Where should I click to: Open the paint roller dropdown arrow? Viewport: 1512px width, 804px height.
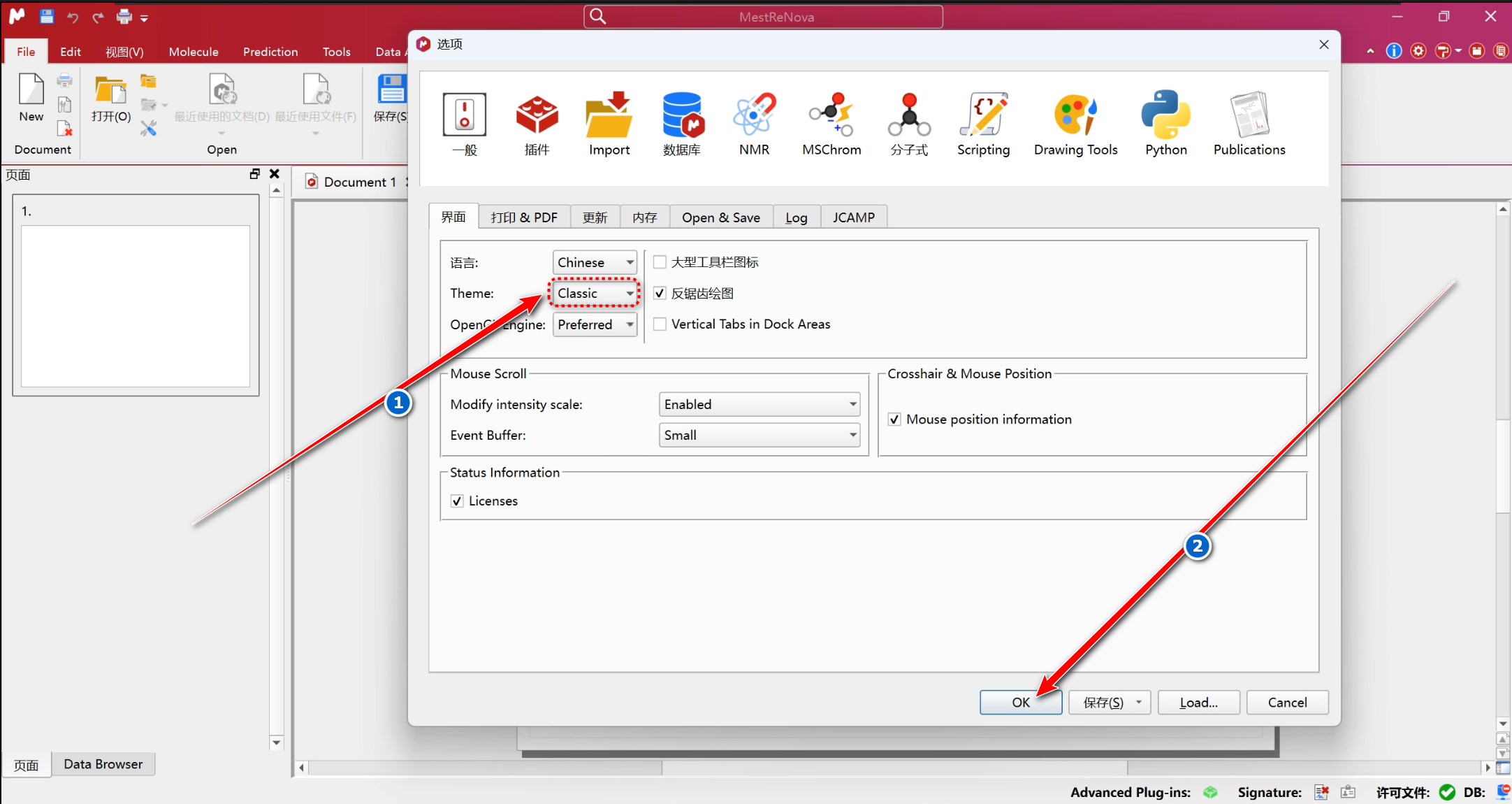tap(1458, 51)
